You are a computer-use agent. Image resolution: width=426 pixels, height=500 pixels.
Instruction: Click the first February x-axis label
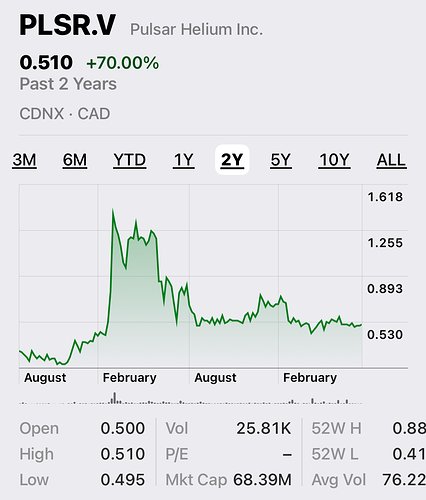pos(130,378)
